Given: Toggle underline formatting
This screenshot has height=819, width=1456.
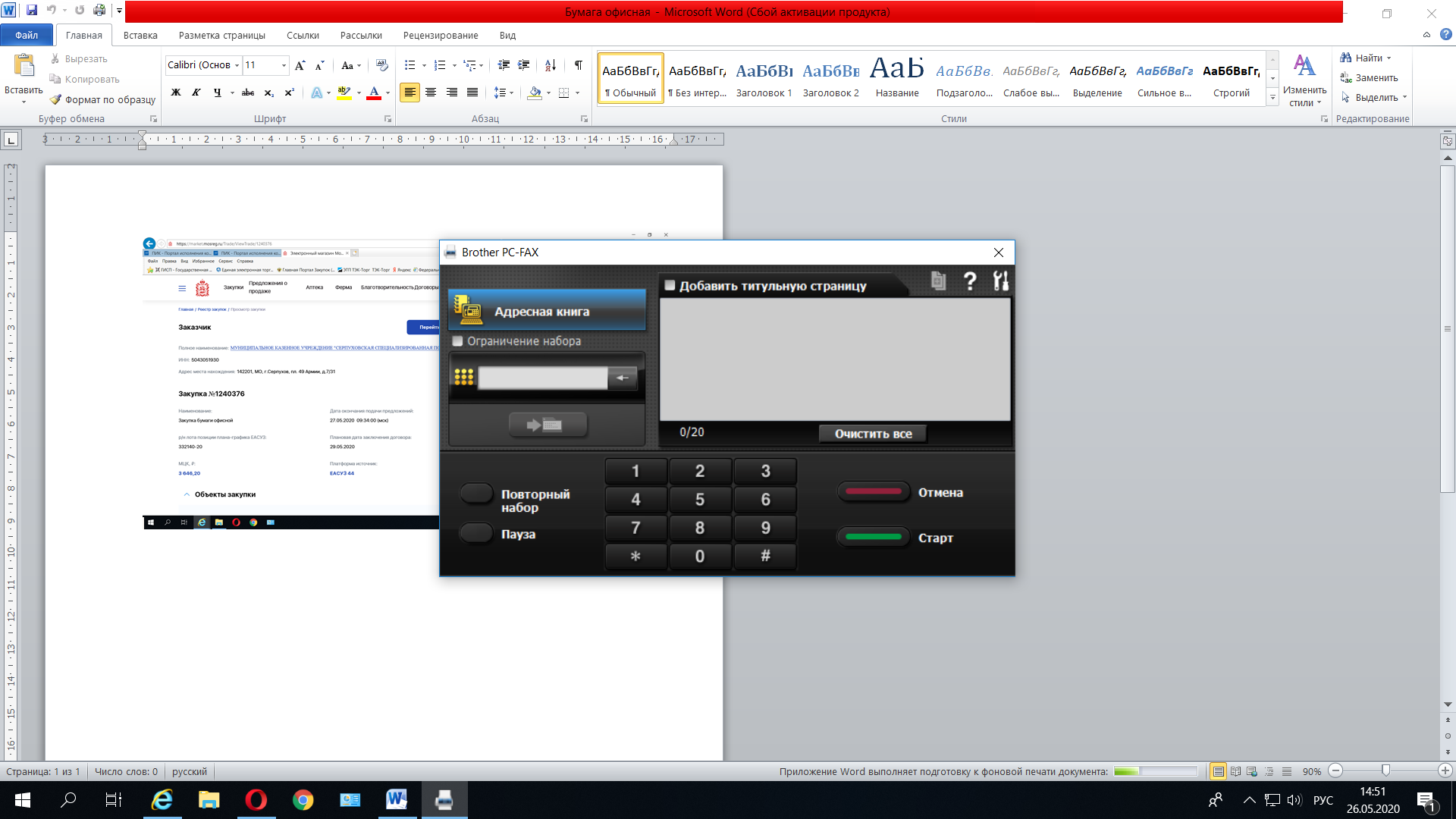Looking at the screenshot, I should (x=217, y=93).
